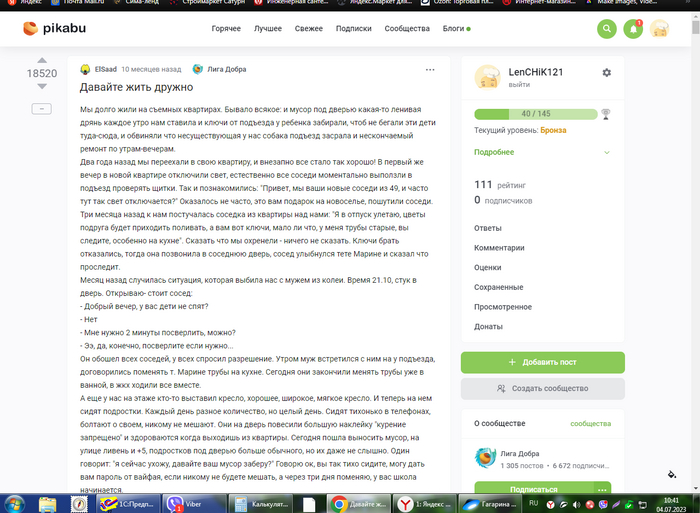Screen dimensions: 700x513
Task: Downvote the post with the down arrow
Action: [x=42, y=86]
